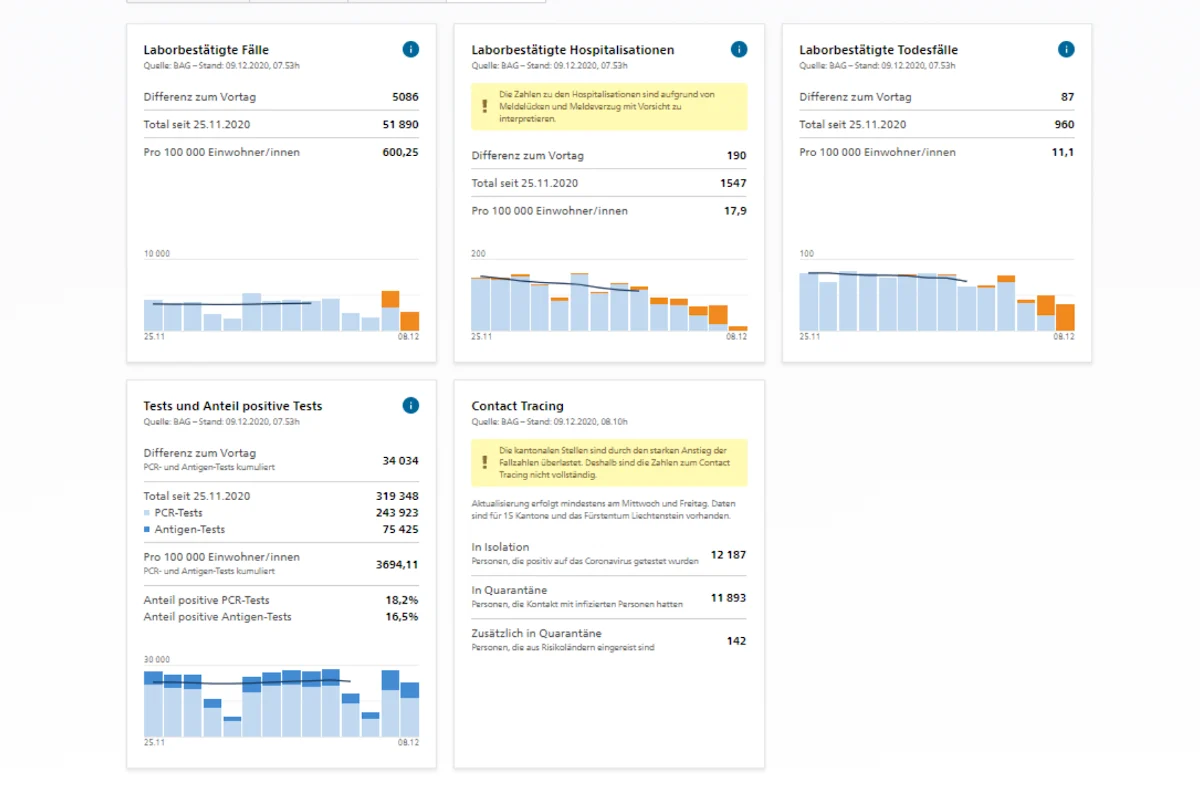Click the Todesfälle bar chart
Viewport: 1200px width, 800px height.
[937, 296]
